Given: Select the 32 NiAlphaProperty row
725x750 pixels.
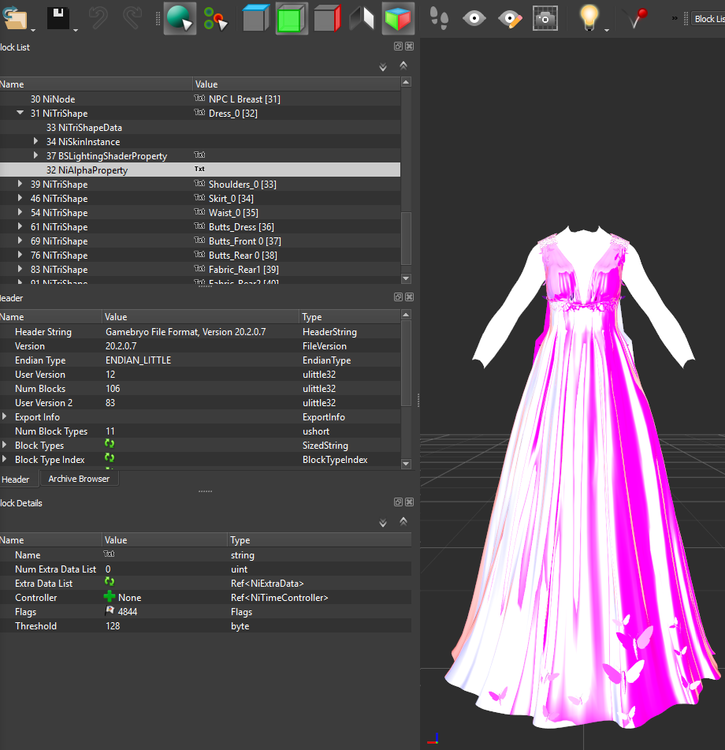Looking at the screenshot, I should [x=200, y=170].
